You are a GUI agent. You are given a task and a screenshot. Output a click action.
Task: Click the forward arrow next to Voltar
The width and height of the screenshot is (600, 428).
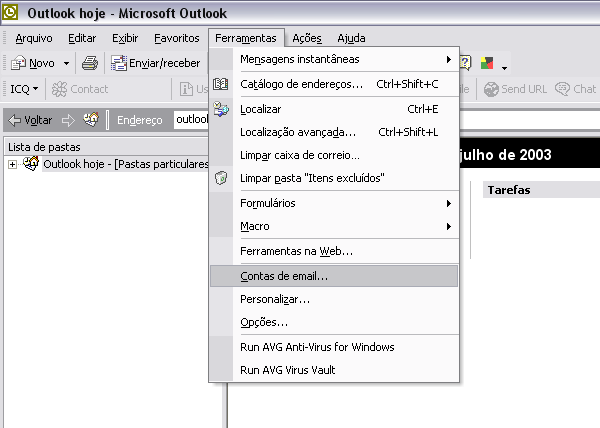[x=68, y=120]
